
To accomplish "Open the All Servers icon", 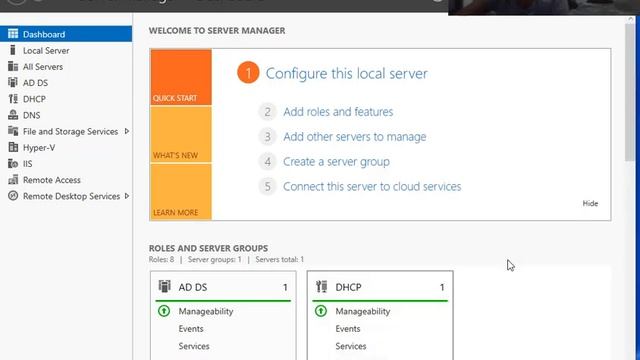I will [x=13, y=66].
